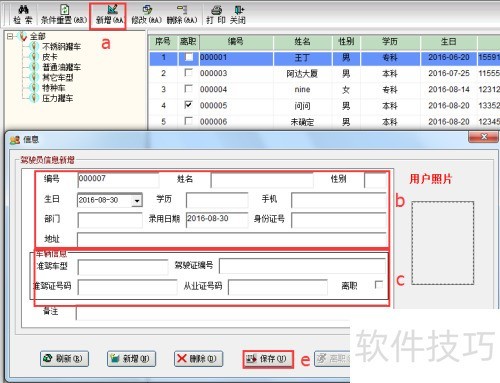Click the 准驾车型 input field
The image size is (500, 383).
click(x=123, y=267)
